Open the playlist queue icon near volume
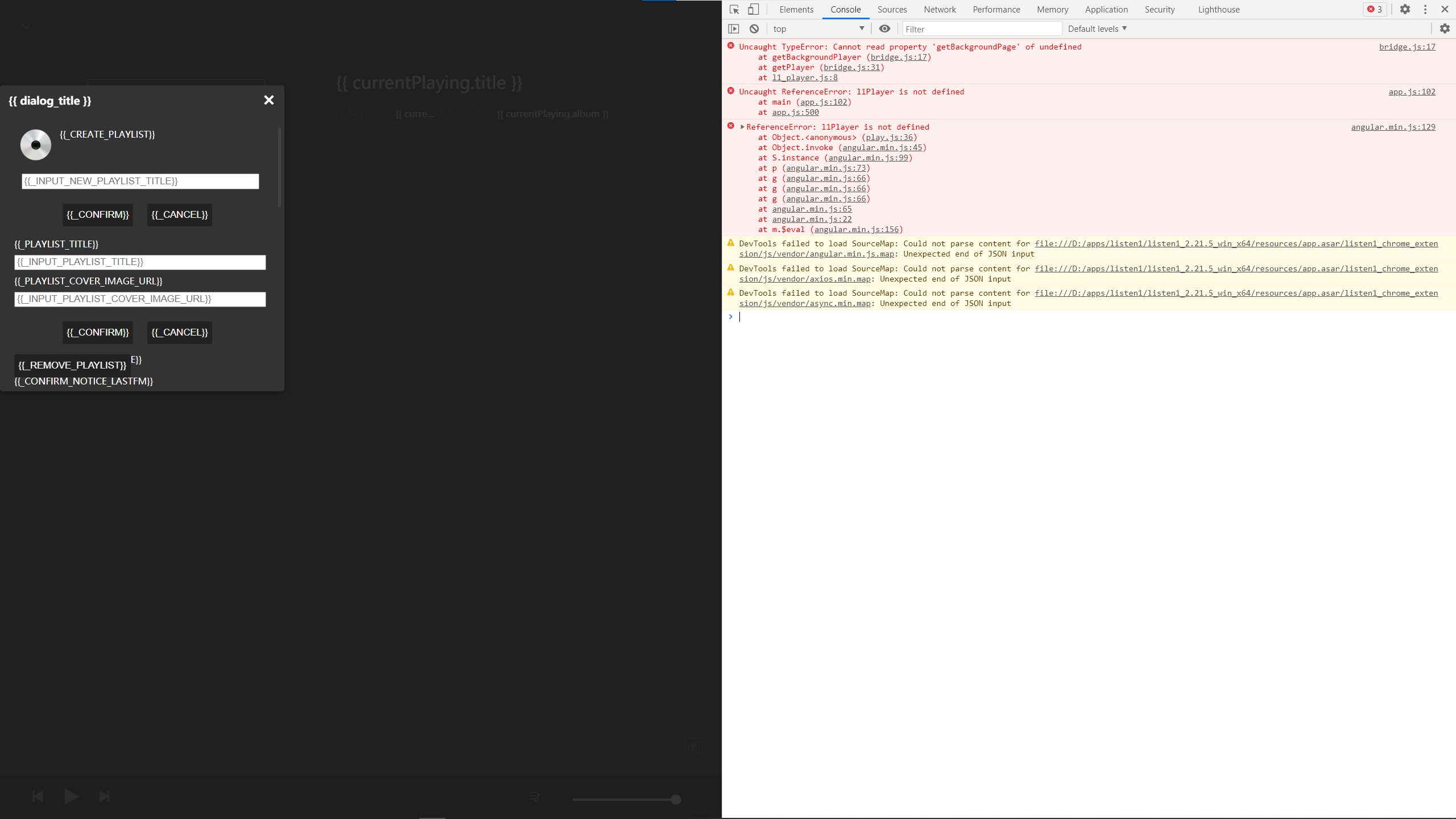 [x=534, y=797]
